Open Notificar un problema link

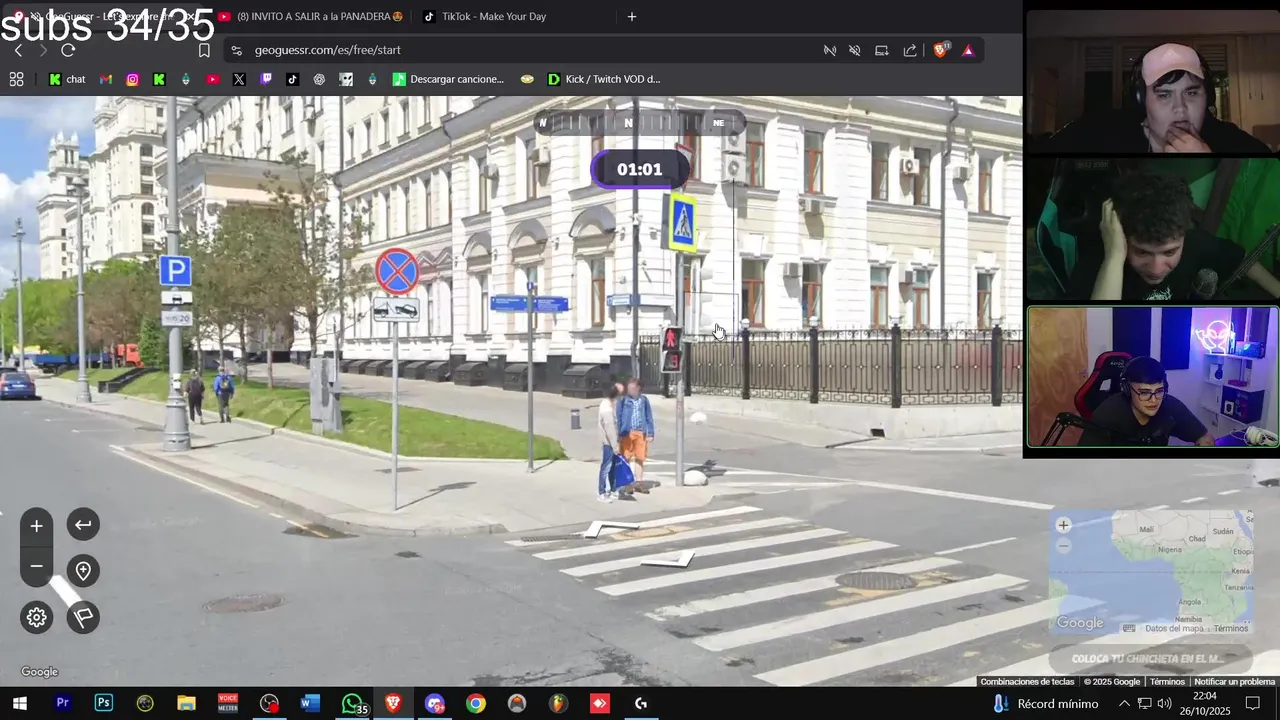click(x=1235, y=682)
